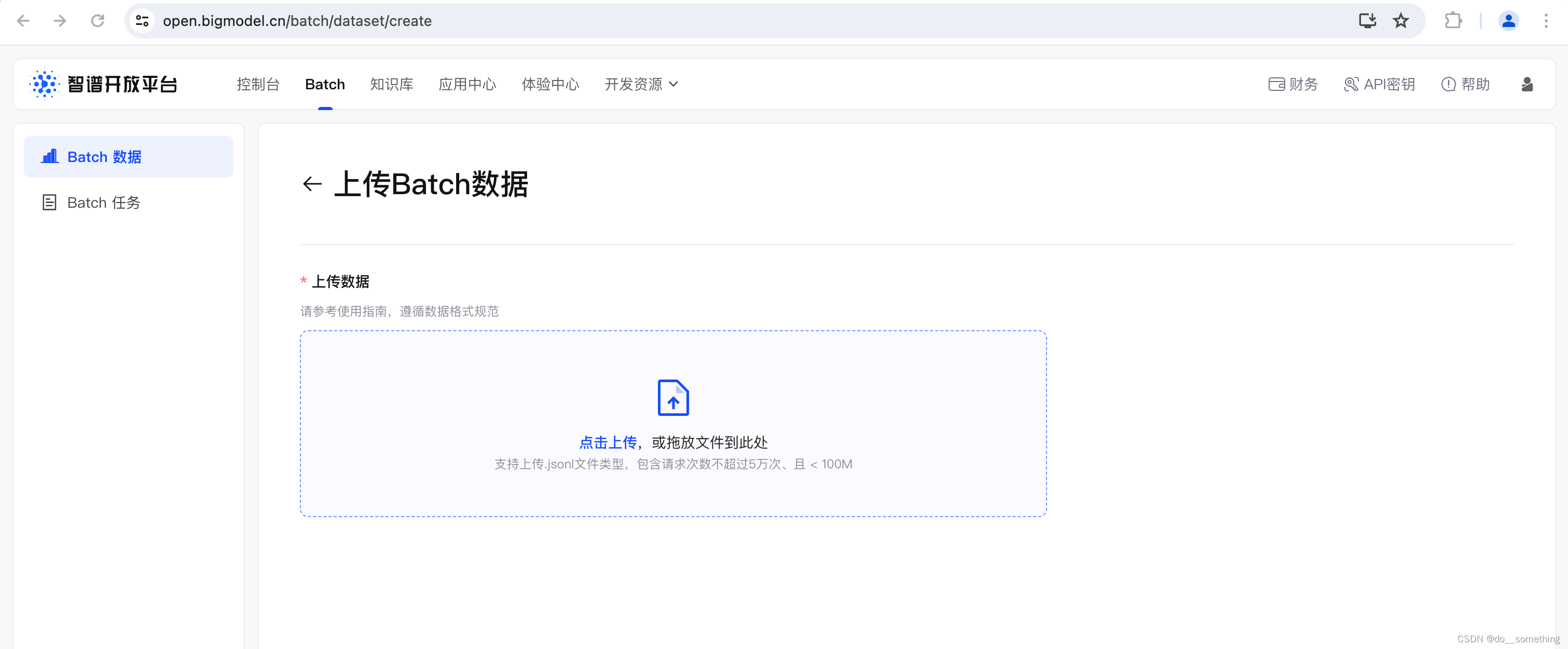Switch to the Batch navigation tab

pyautogui.click(x=324, y=84)
